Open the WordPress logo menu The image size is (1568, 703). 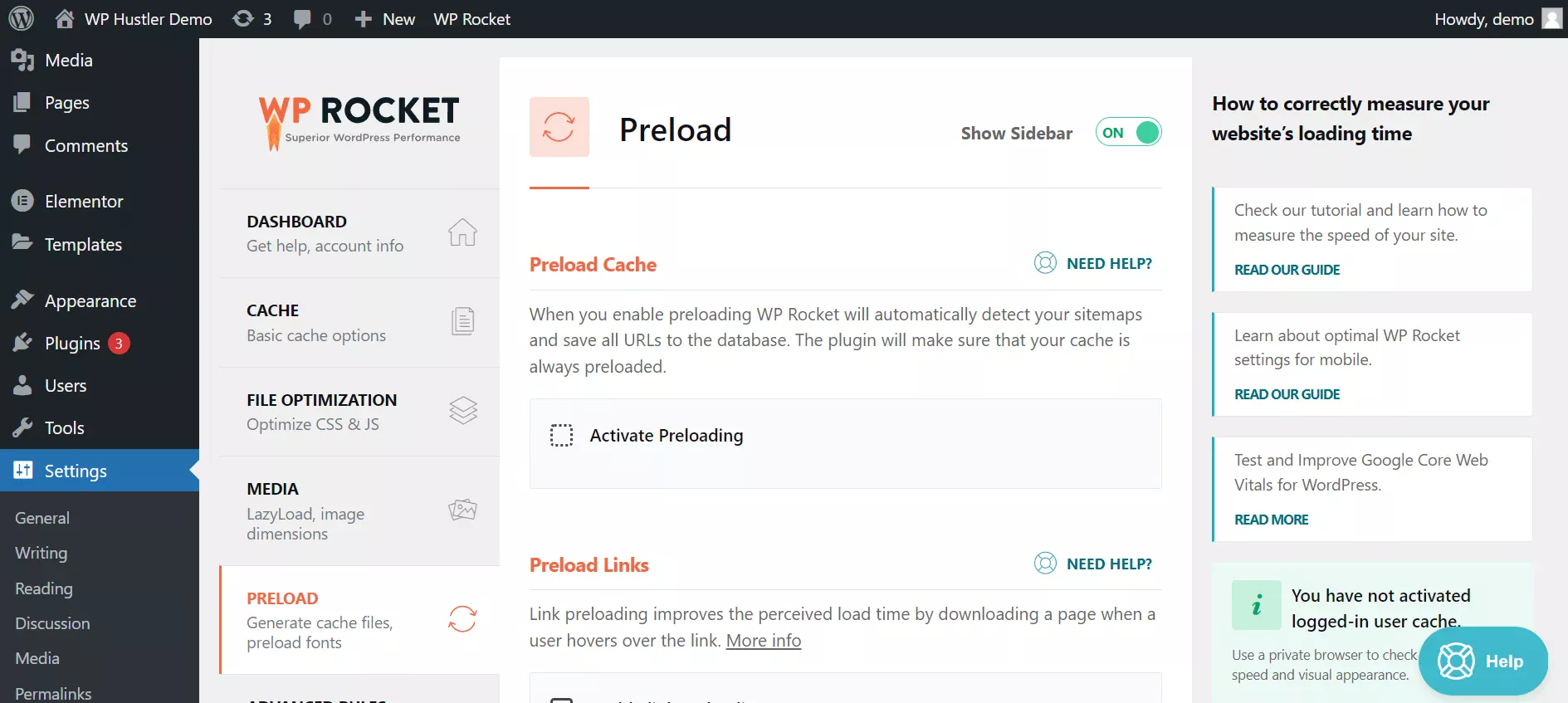coord(20,18)
